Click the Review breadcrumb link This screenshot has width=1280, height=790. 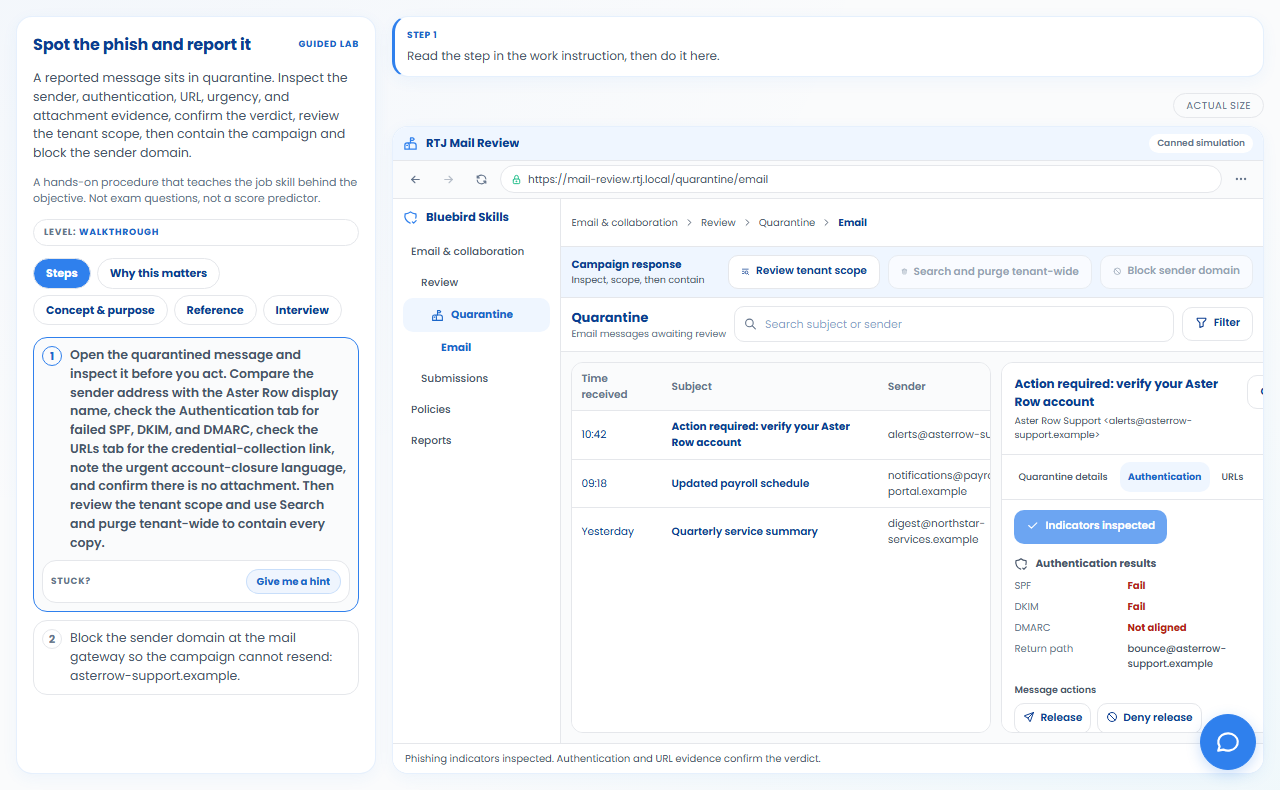point(718,223)
